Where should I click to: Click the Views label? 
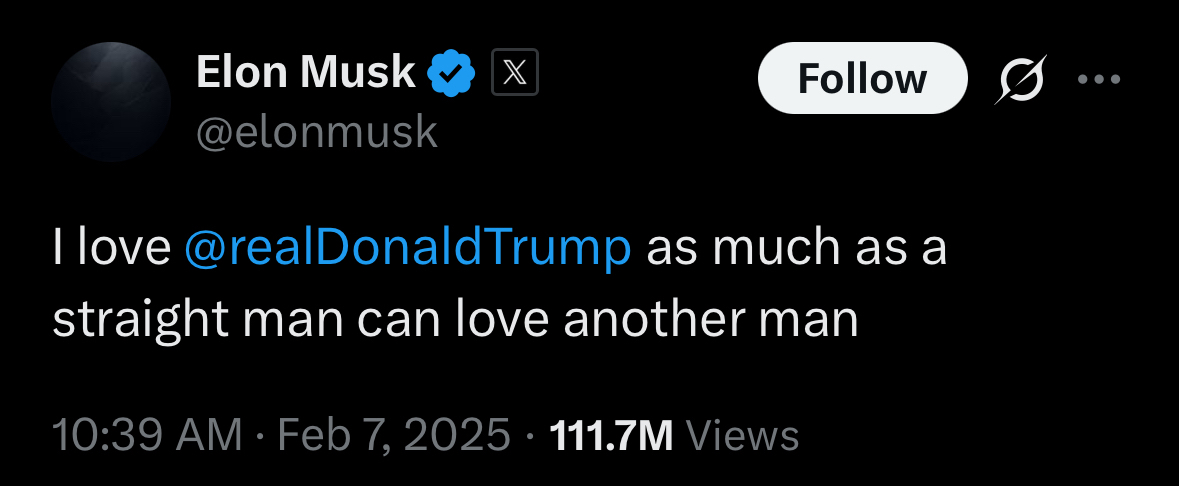[744, 434]
